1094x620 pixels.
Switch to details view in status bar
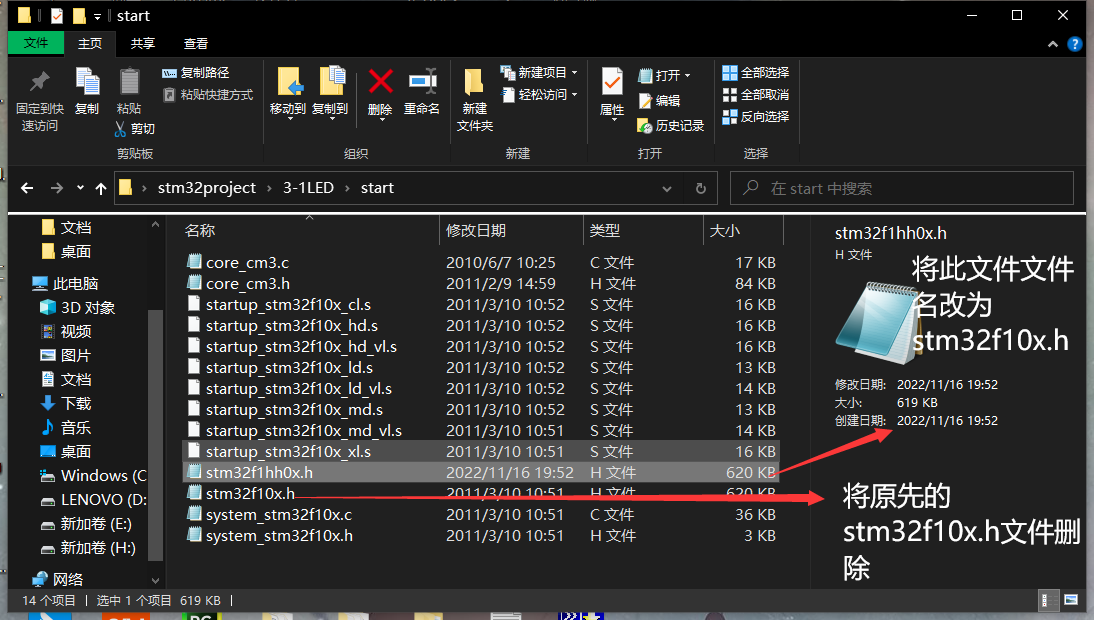[1048, 600]
